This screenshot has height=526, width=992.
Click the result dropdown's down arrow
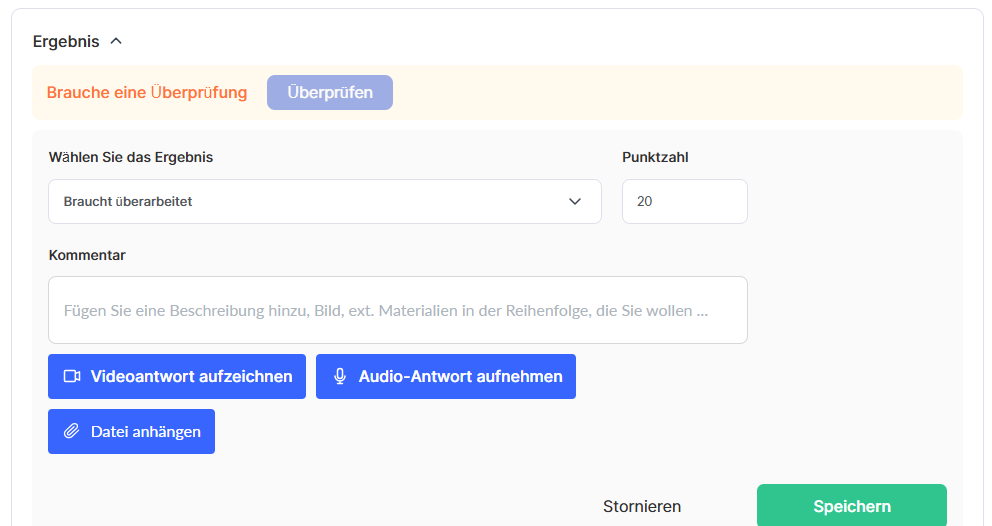575,202
